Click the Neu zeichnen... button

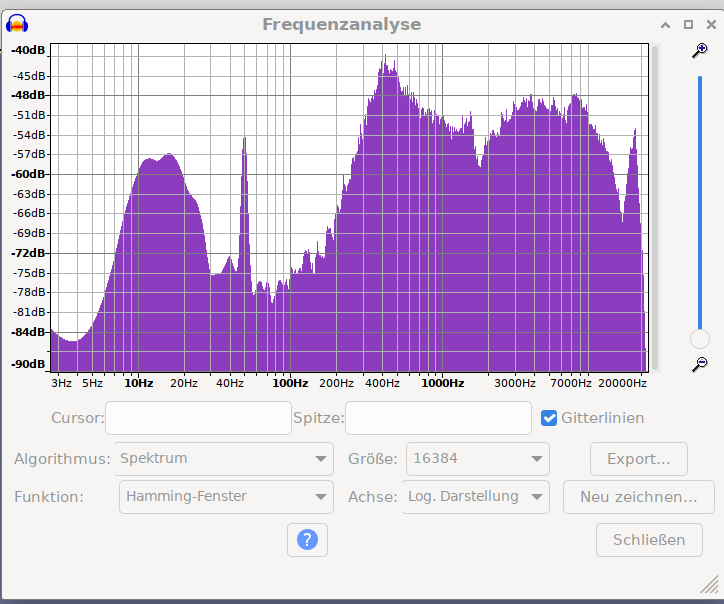pyautogui.click(x=639, y=496)
